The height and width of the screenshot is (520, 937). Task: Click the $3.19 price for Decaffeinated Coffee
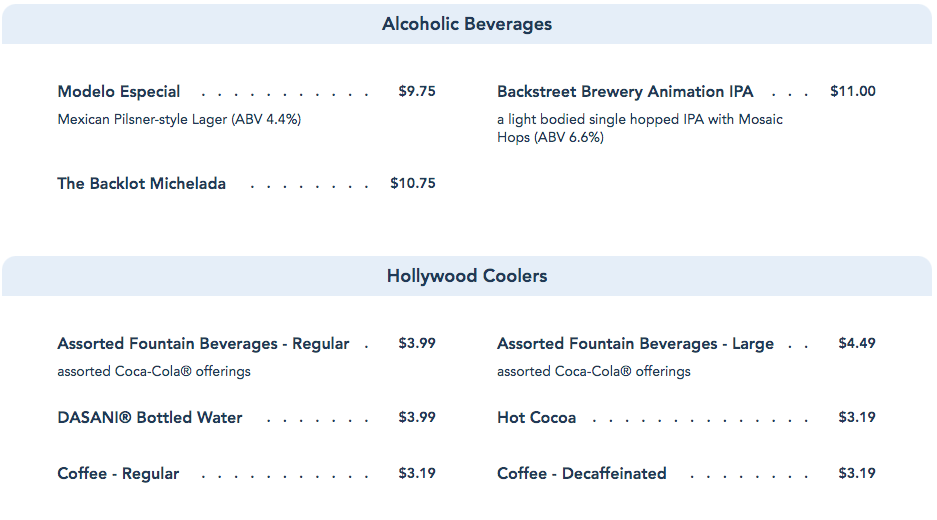(857, 474)
